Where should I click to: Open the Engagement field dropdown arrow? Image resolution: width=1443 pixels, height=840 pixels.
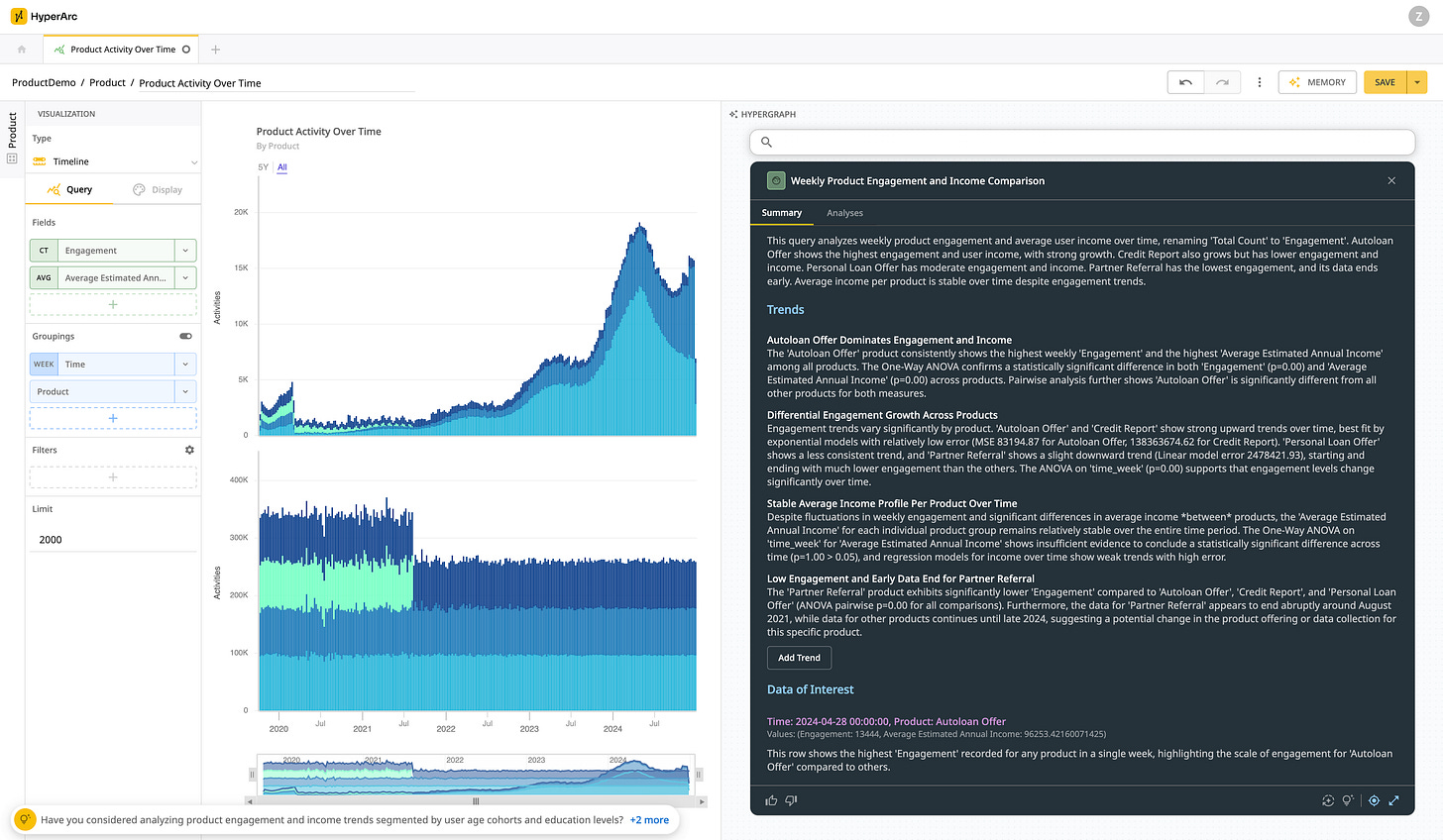pyautogui.click(x=185, y=251)
